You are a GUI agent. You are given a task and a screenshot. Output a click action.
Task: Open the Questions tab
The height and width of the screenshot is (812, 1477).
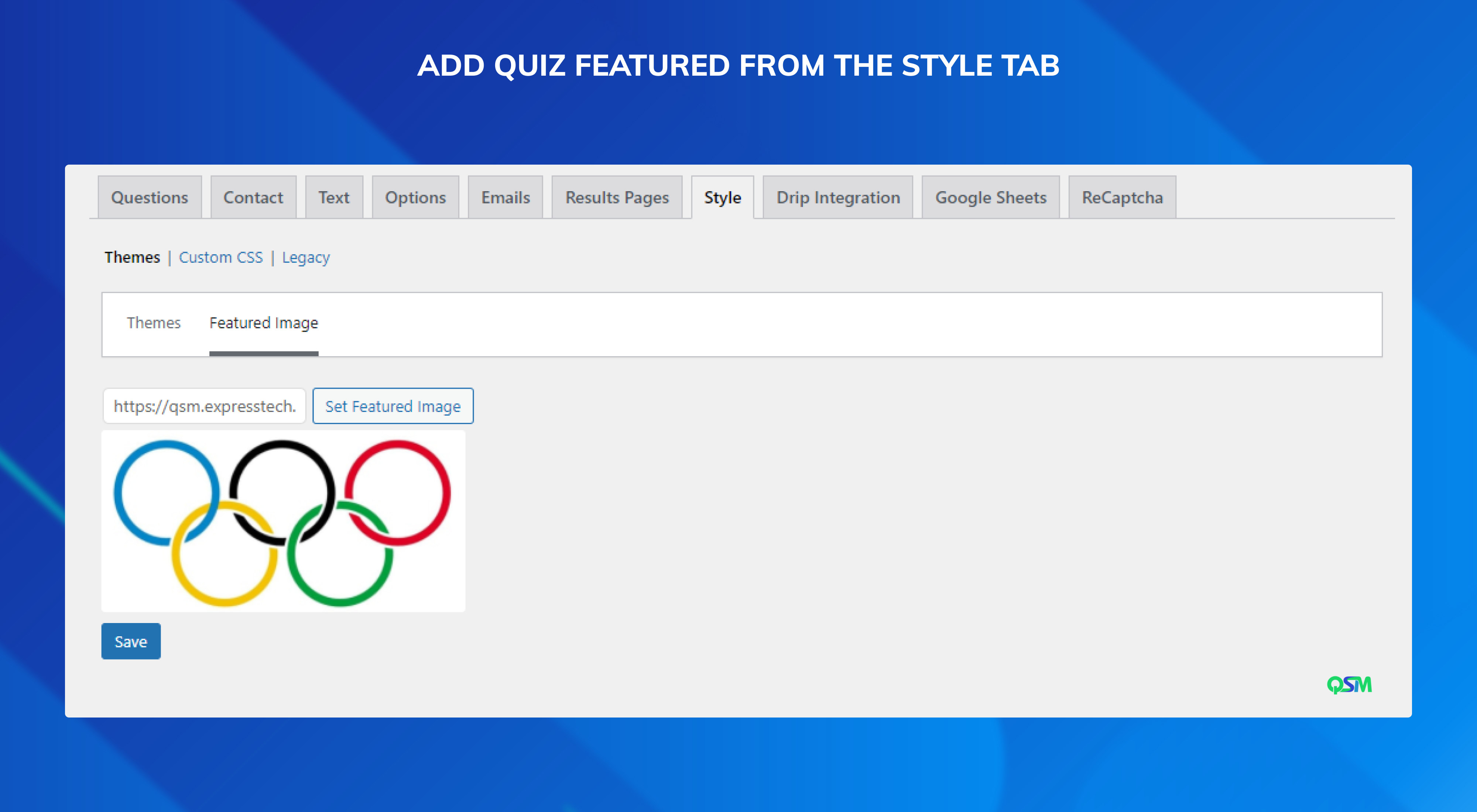(150, 197)
